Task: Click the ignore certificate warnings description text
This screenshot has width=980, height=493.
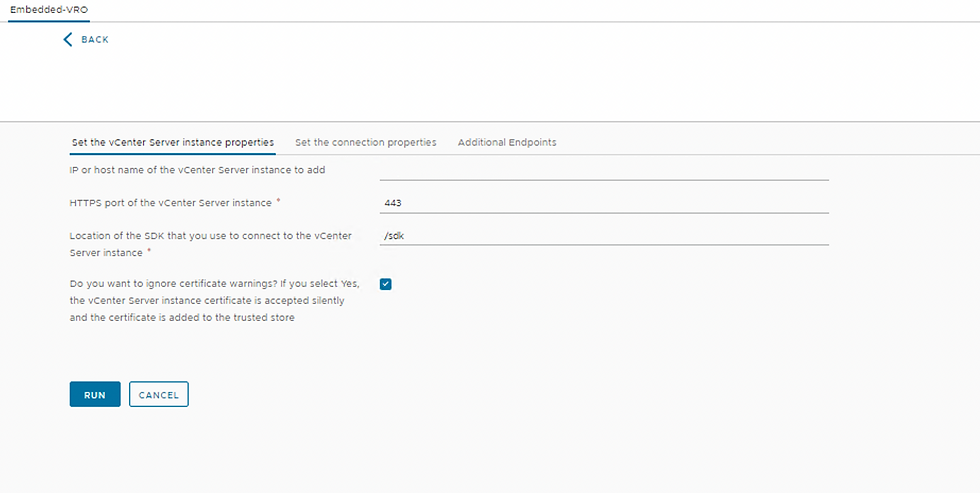Action: click(x=214, y=301)
